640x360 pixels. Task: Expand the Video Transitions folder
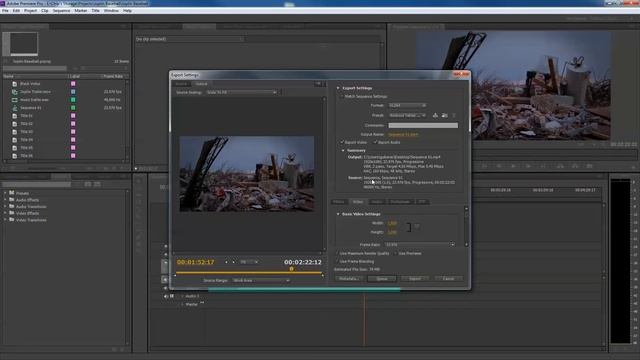coord(5,220)
